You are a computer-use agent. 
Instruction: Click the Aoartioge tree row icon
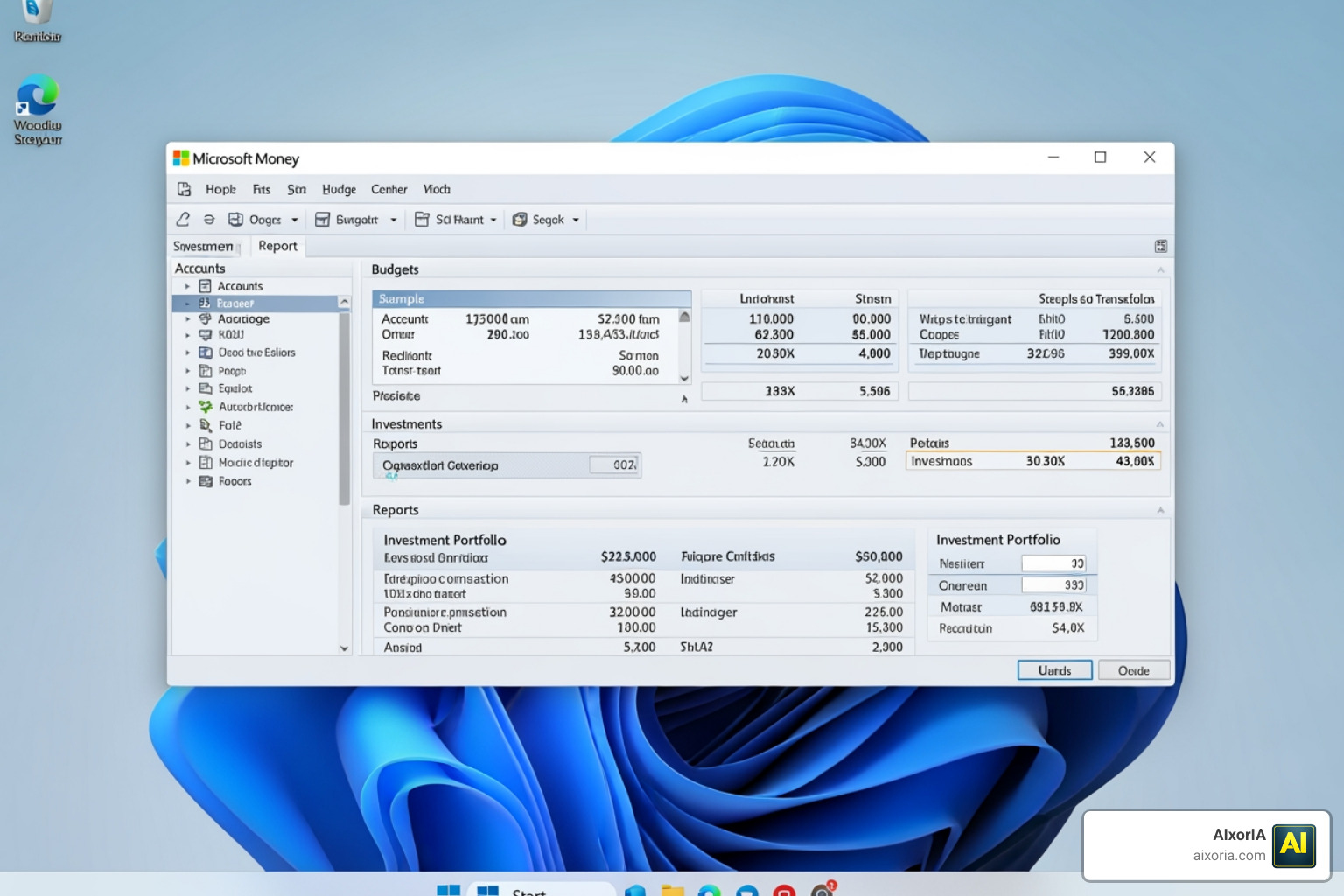click(x=206, y=319)
